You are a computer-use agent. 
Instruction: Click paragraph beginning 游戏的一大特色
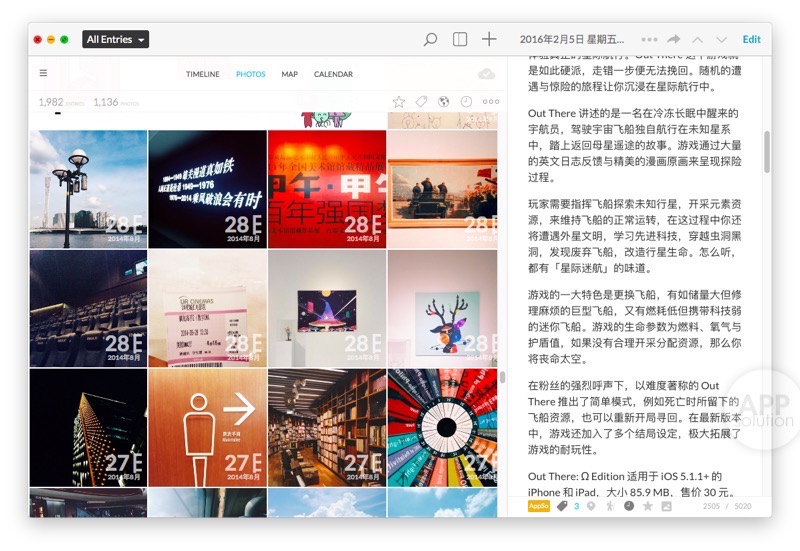coord(634,327)
